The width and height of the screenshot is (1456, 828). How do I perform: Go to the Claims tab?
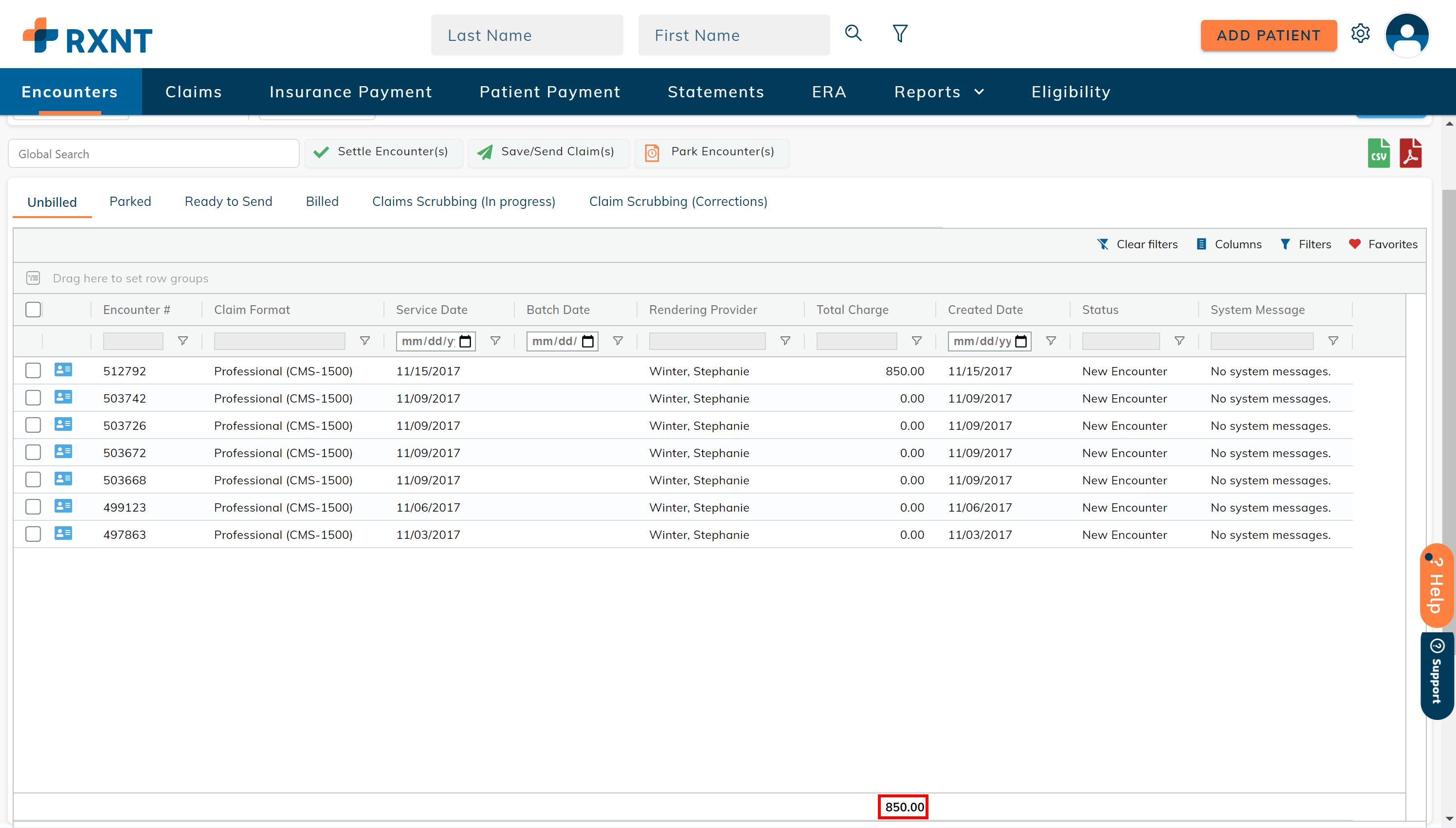click(x=193, y=92)
